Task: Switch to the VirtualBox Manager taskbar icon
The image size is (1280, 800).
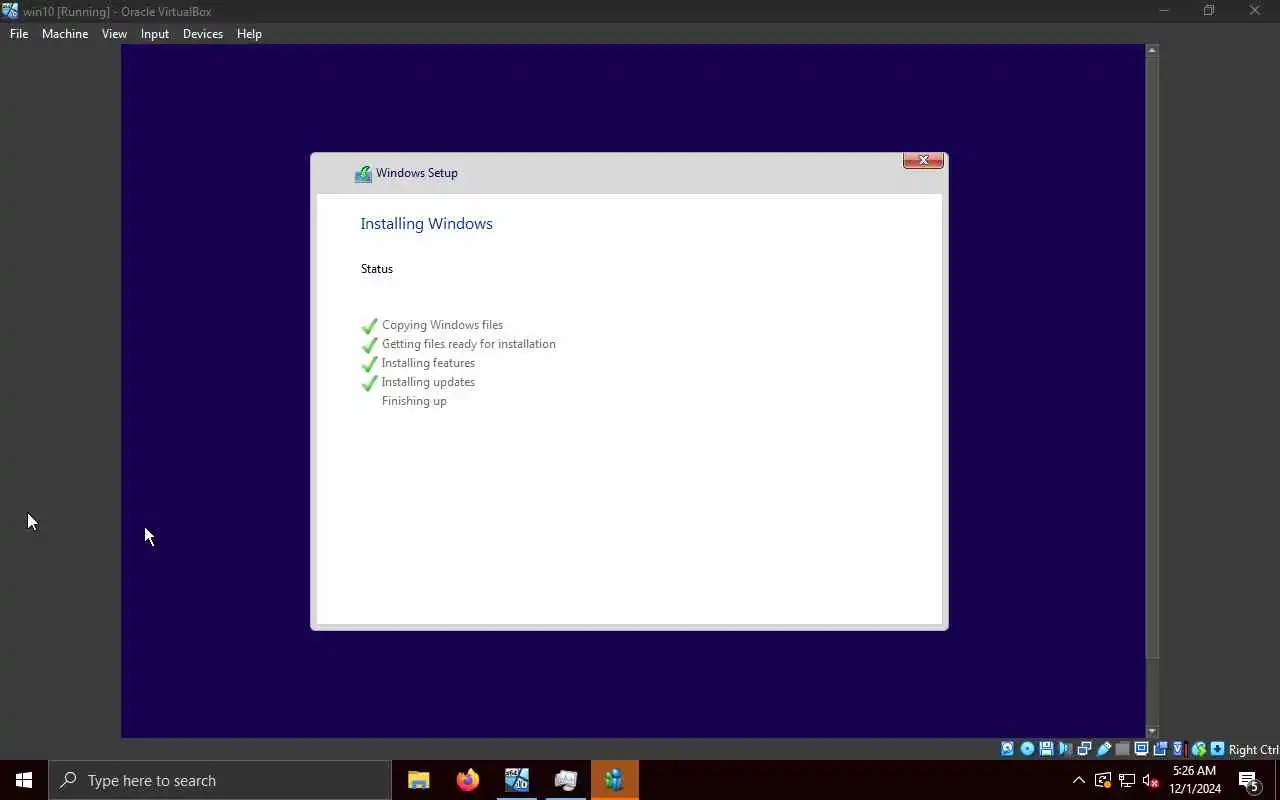Action: pos(516,780)
